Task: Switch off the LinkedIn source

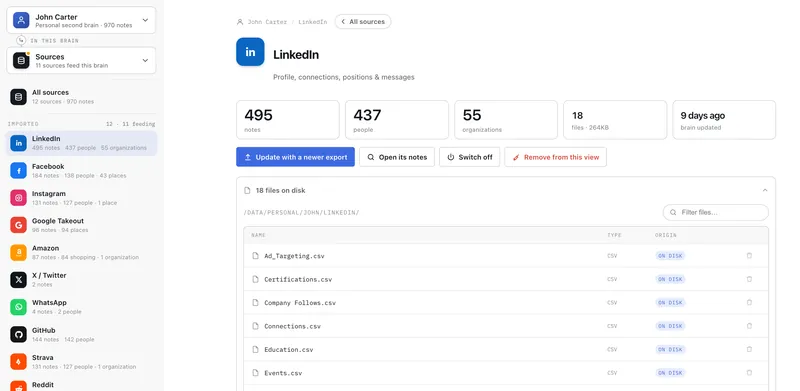Action: 469,157
